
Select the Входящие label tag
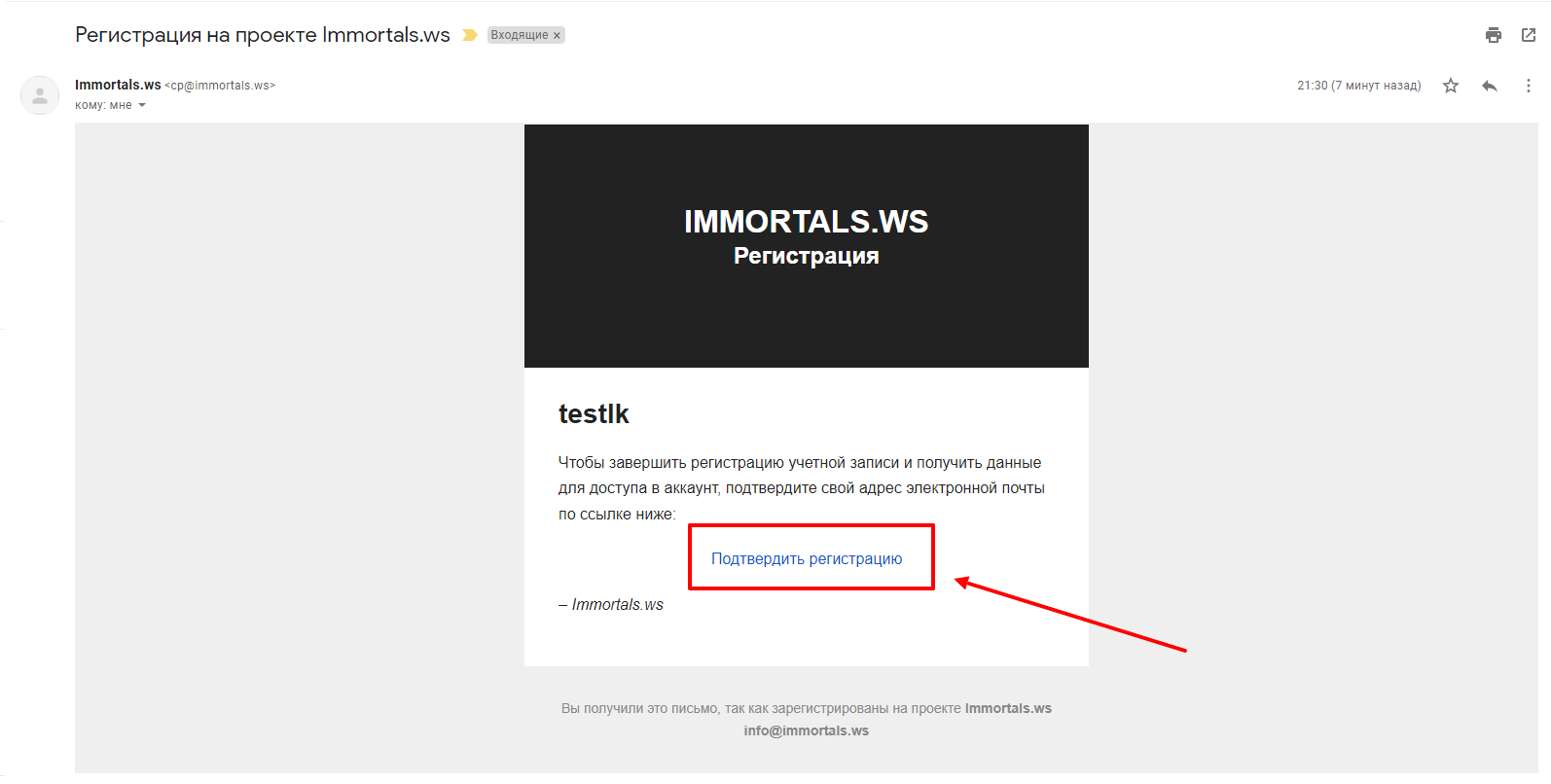[520, 35]
